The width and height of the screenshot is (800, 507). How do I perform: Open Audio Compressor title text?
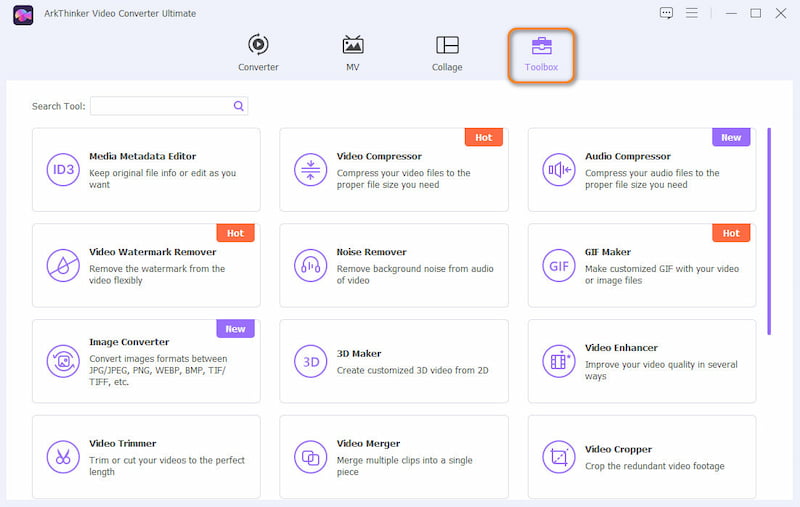[628, 156]
